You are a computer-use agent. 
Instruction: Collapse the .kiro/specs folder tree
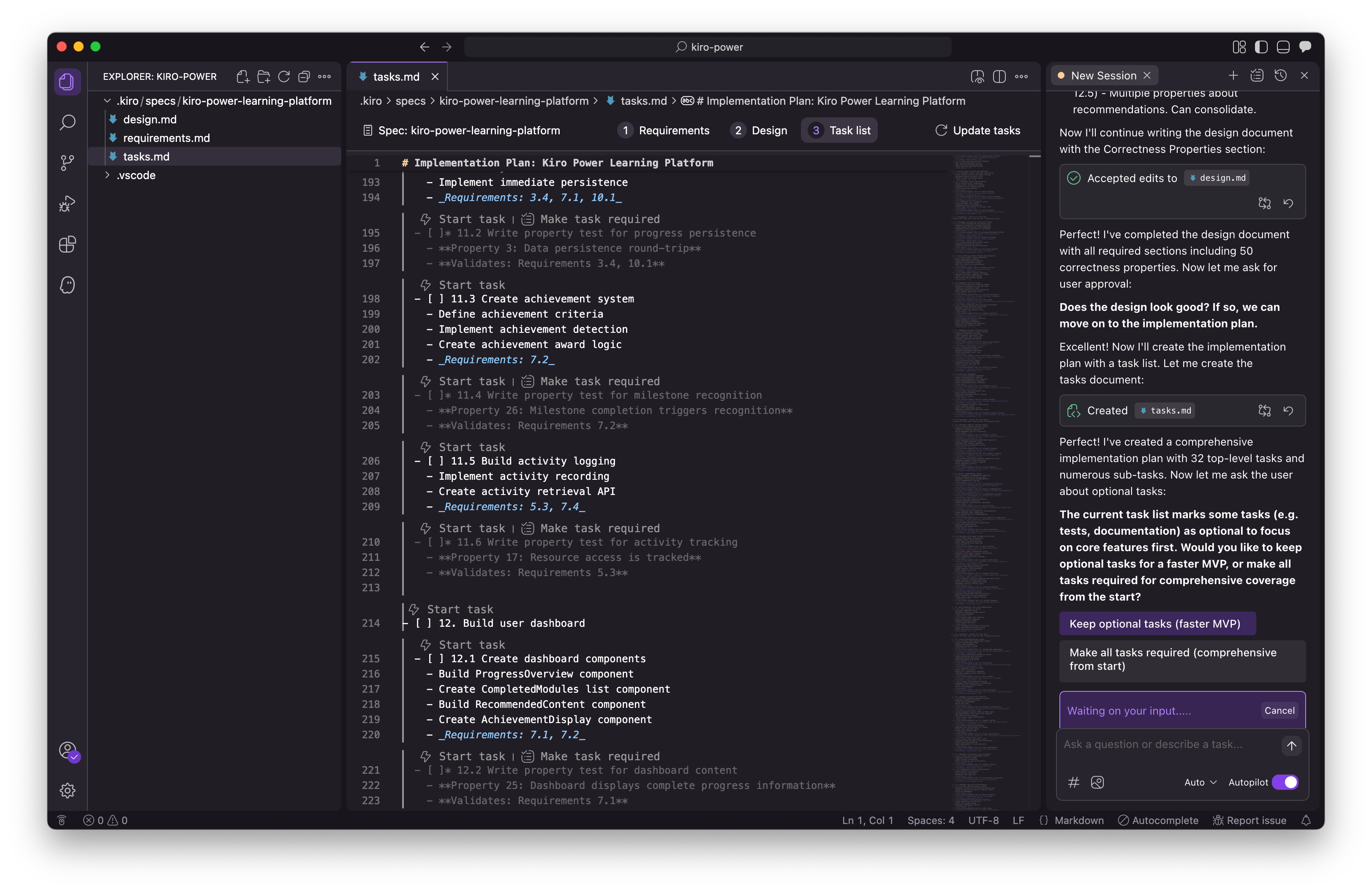(x=107, y=101)
